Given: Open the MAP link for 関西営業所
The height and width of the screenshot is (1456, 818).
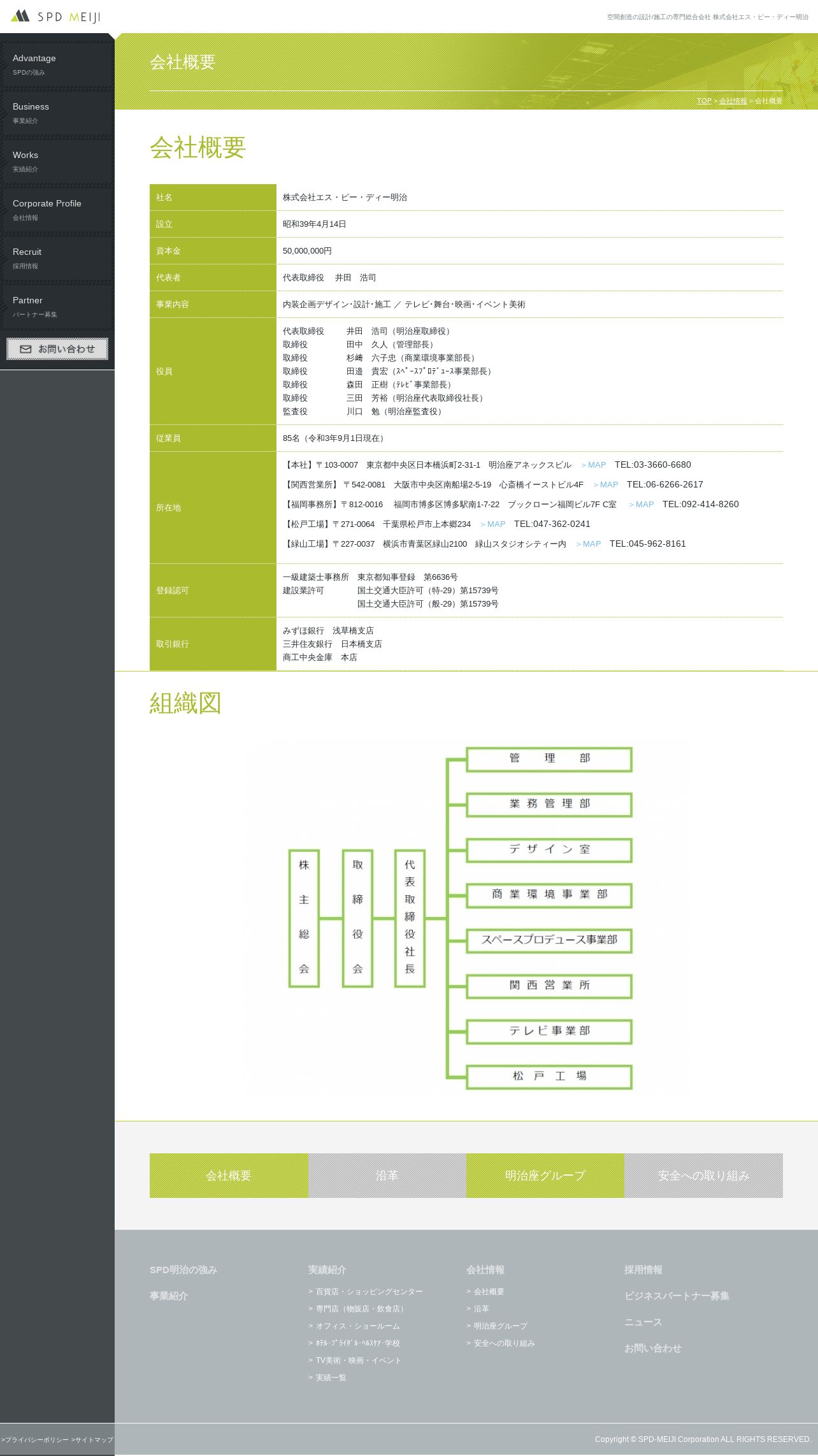Looking at the screenshot, I should coord(605,485).
